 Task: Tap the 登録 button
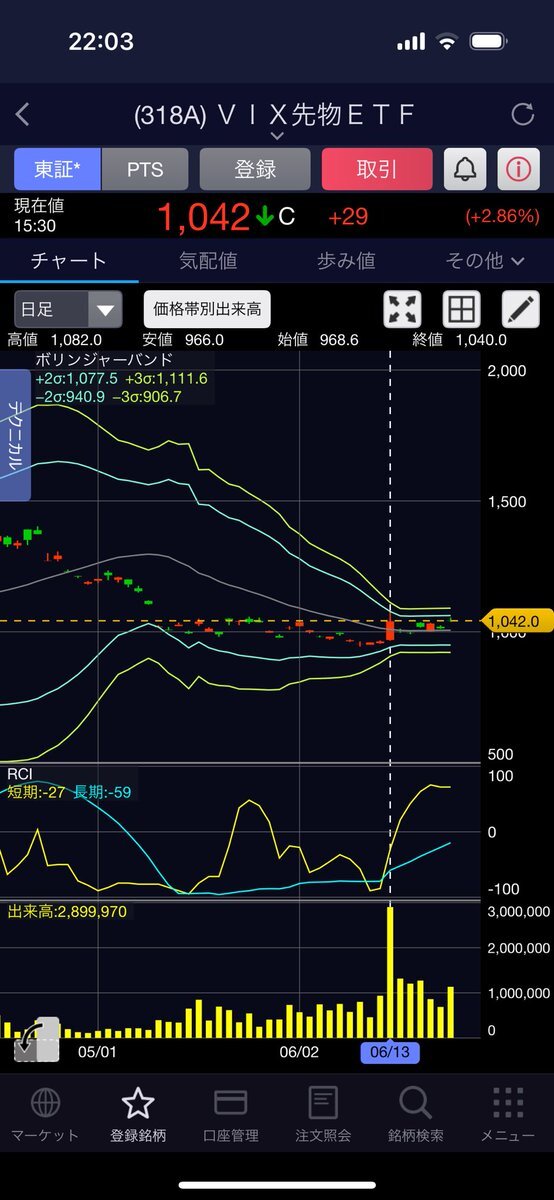[254, 169]
